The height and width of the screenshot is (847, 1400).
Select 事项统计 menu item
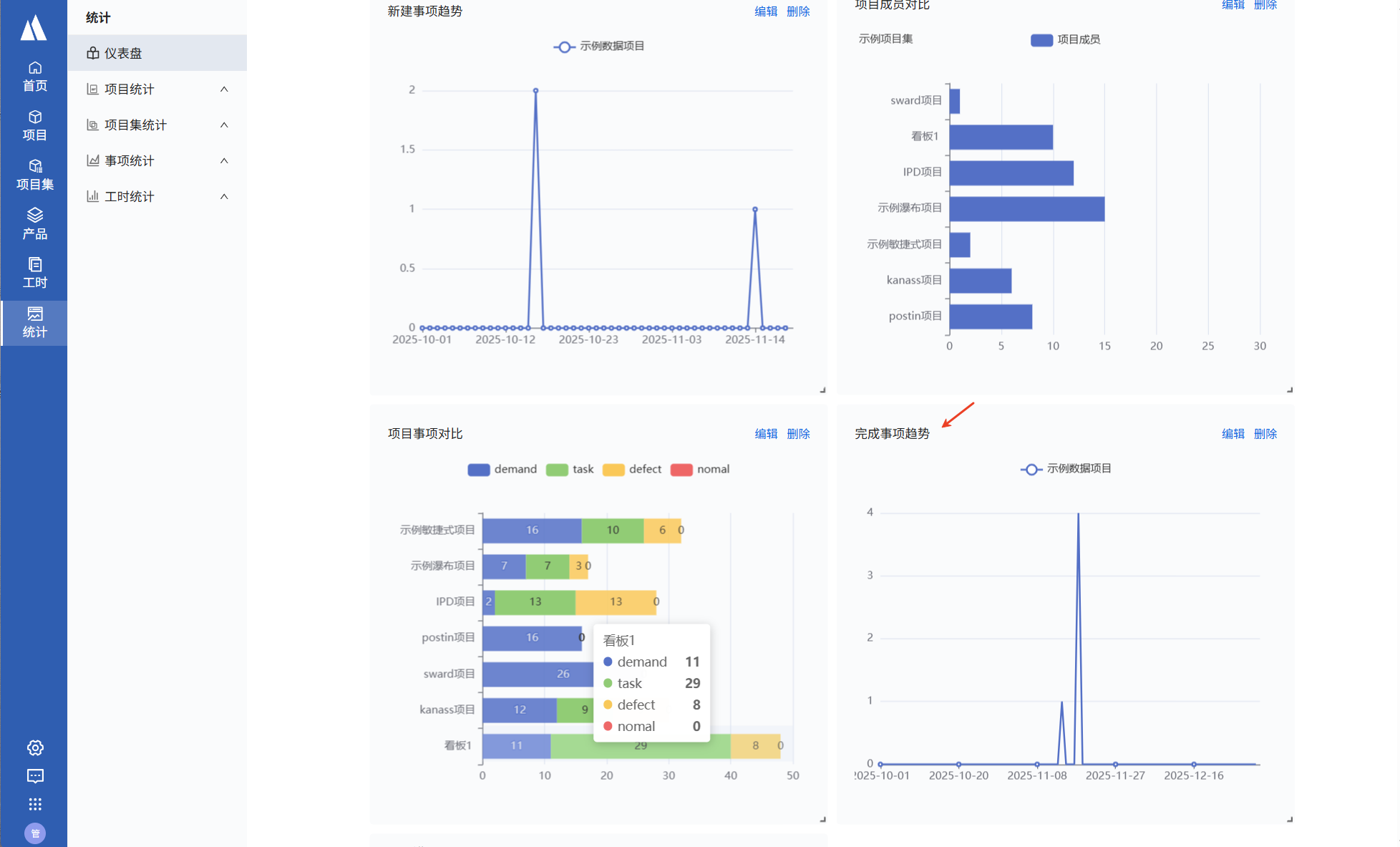(x=129, y=161)
